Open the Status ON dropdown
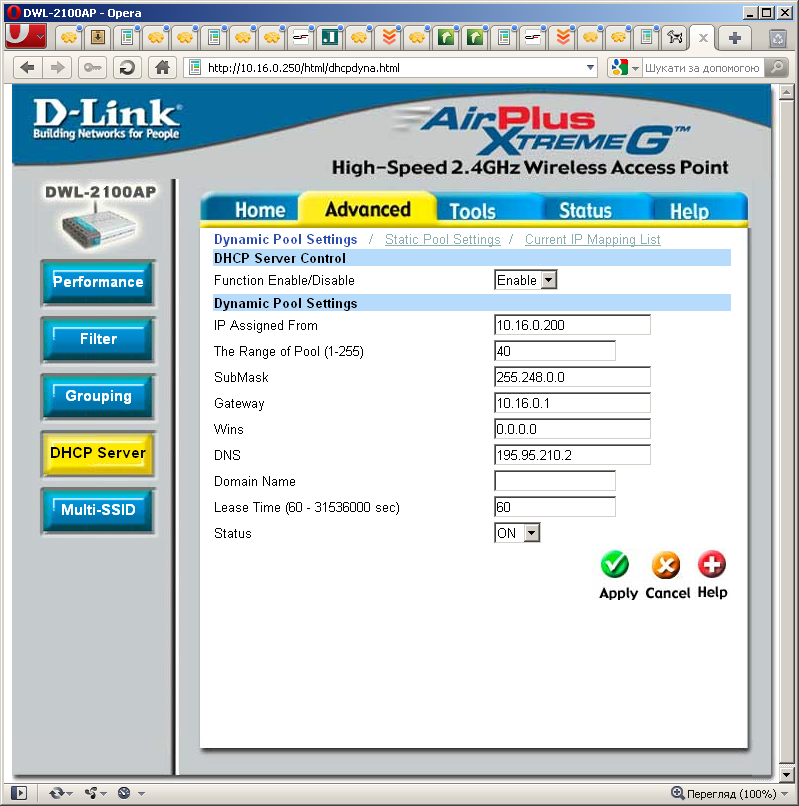This screenshot has height=806, width=799. point(517,533)
